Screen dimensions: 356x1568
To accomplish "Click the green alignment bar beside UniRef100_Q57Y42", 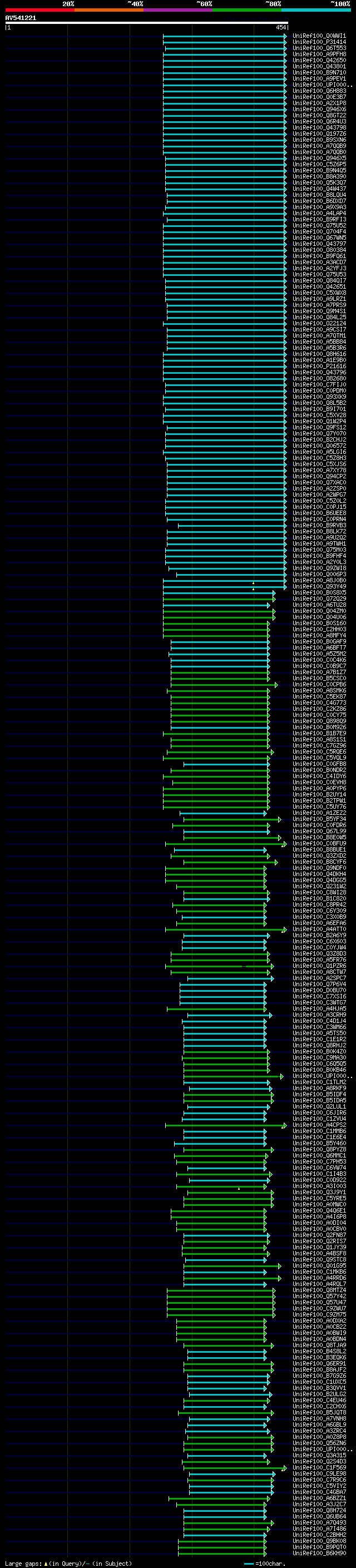I will point(221,1297).
